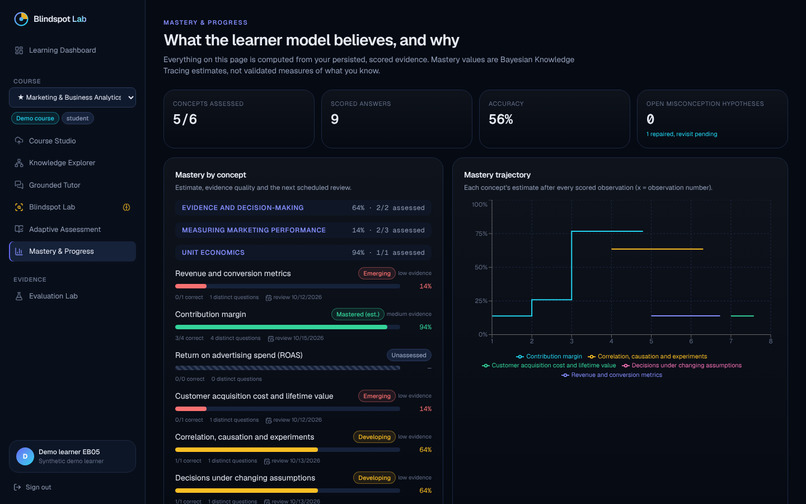Click 'Customer acquisition cost and lifetime value' title

pos(254,396)
